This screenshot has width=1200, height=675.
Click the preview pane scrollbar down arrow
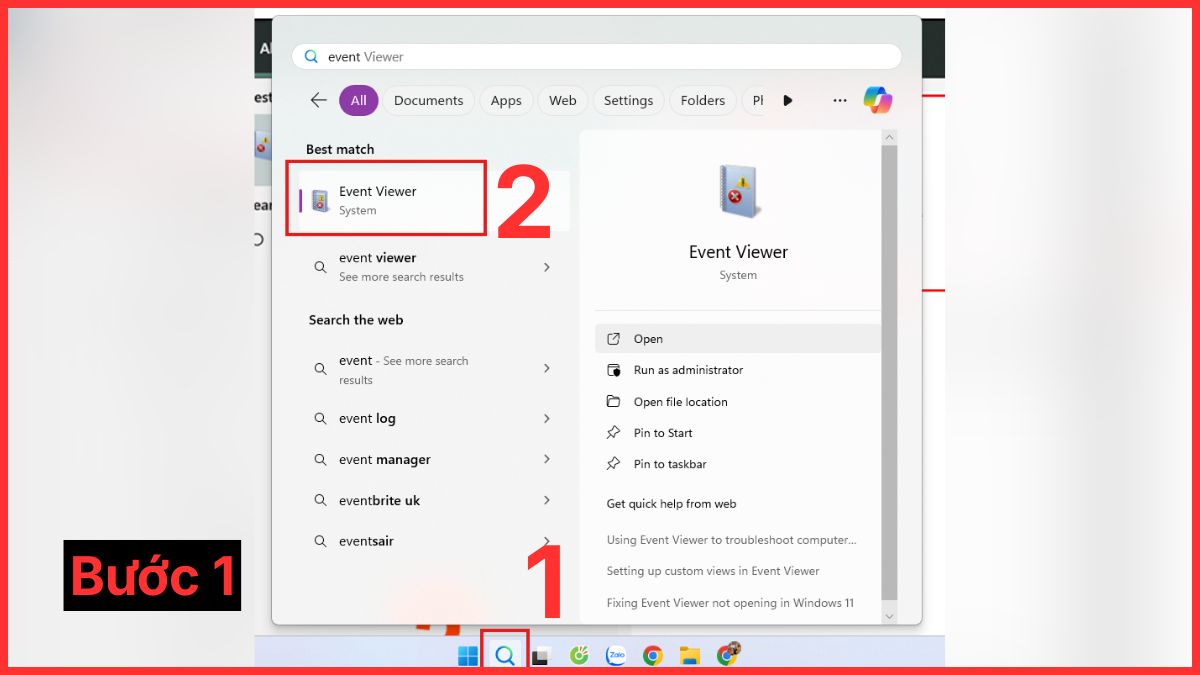point(889,617)
